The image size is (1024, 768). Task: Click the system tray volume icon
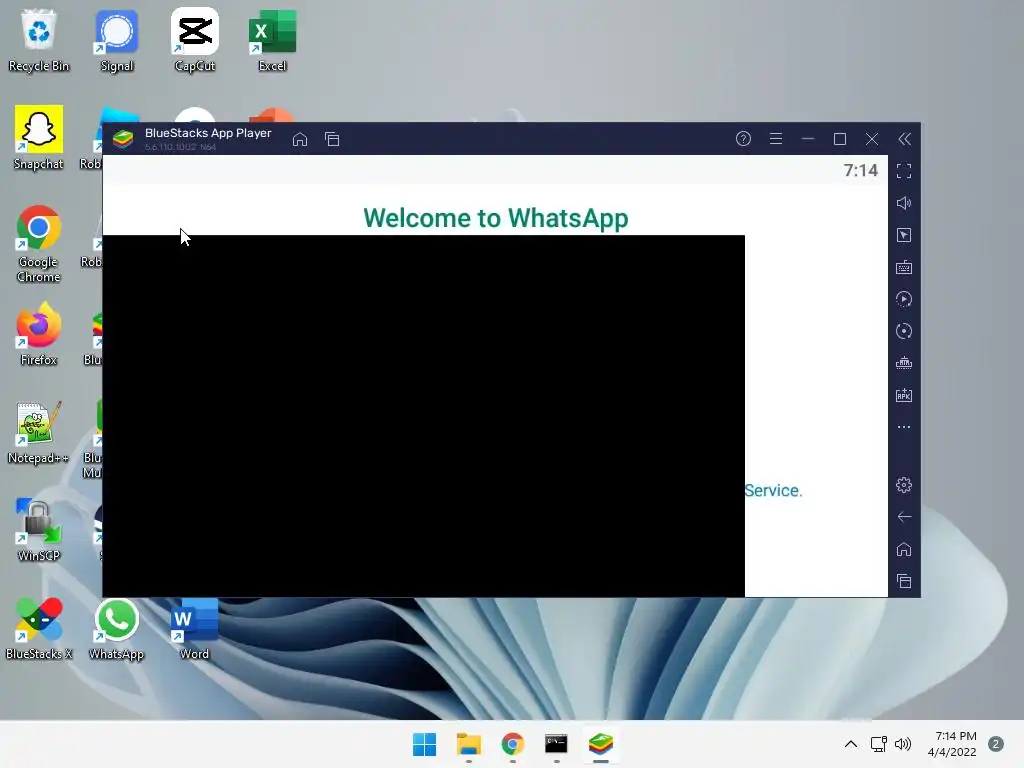(903, 744)
